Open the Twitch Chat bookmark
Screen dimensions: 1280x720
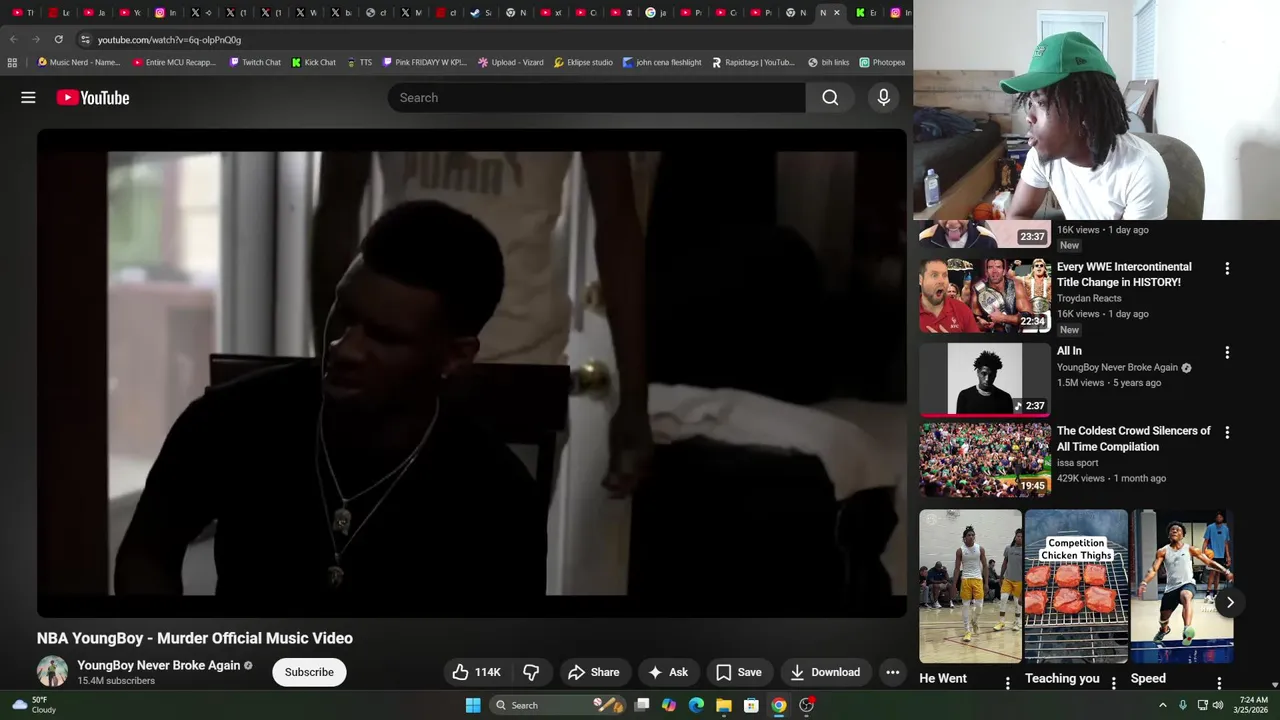tap(255, 62)
